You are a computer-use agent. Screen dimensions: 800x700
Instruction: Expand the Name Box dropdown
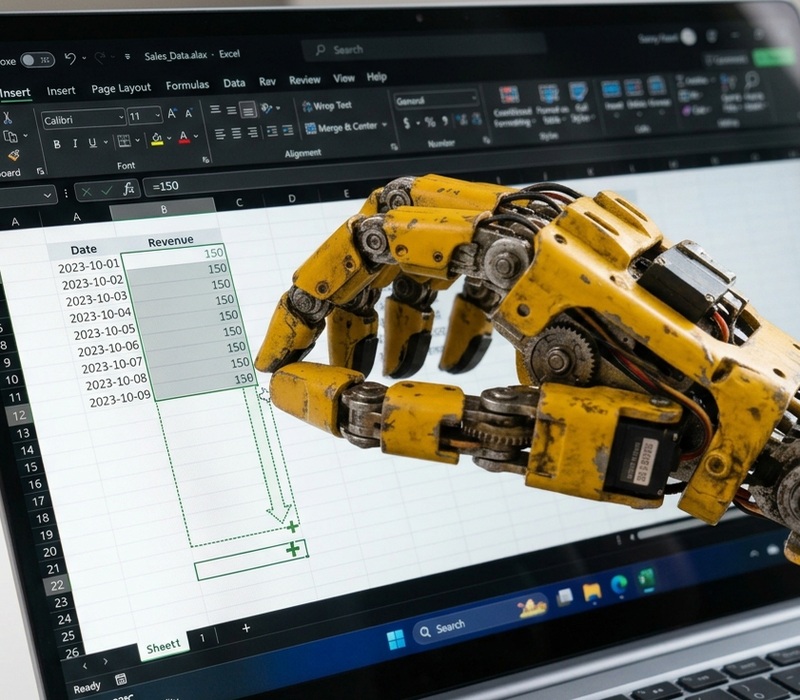(47, 195)
